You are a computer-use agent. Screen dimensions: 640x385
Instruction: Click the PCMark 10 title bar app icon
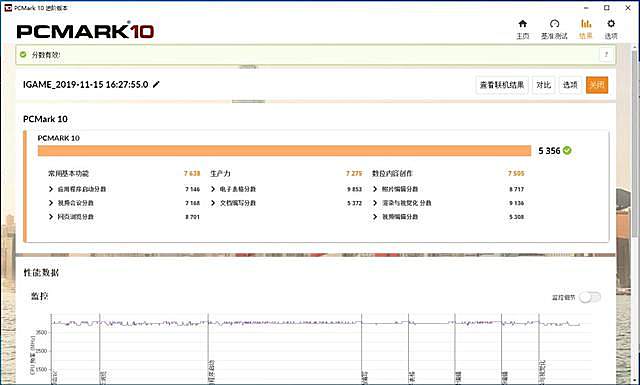point(8,7)
